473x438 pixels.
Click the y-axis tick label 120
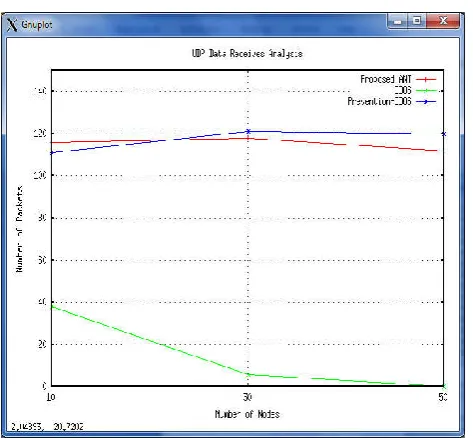40,133
